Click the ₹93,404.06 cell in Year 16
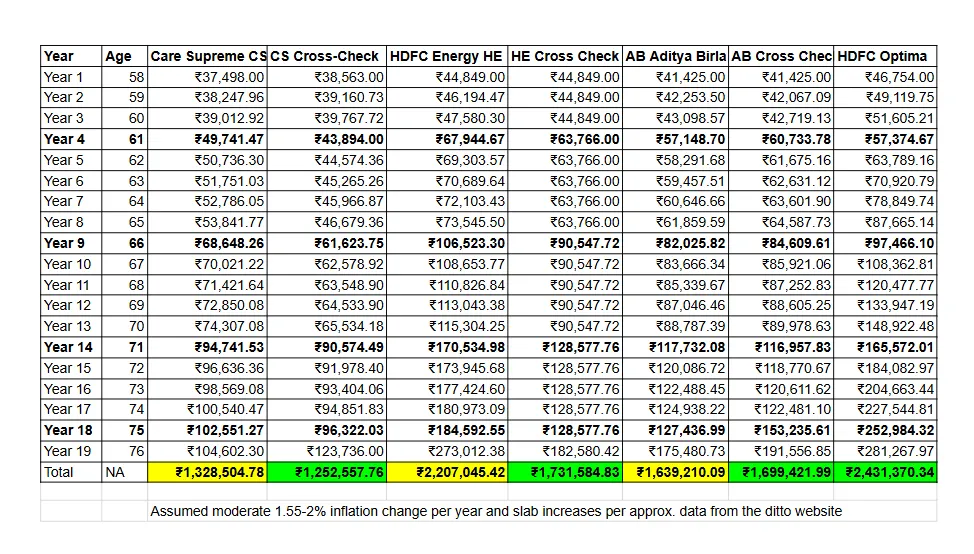Screen dimensions: 974x554 (x=327, y=389)
